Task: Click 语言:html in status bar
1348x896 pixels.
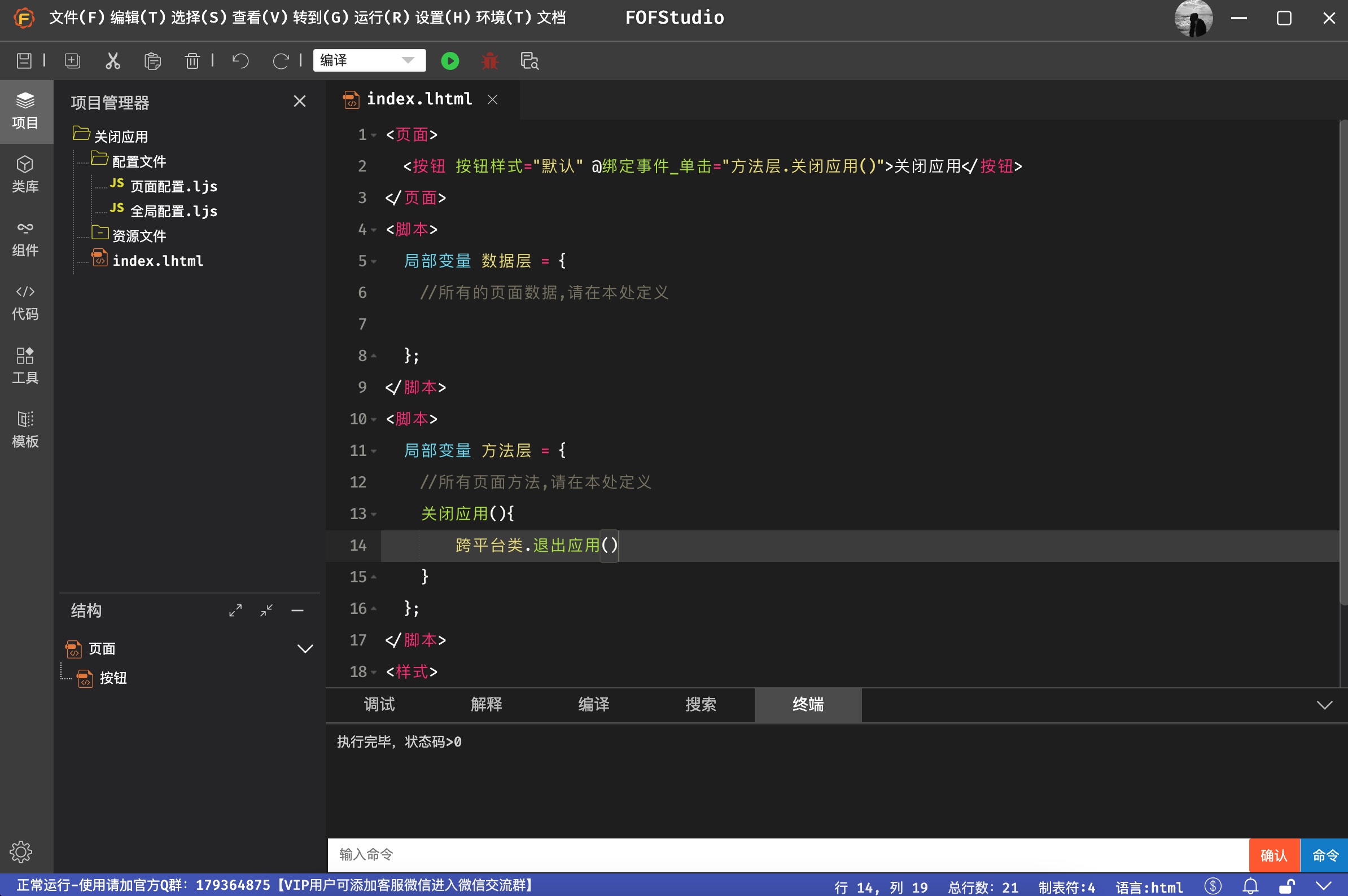Action: [x=1149, y=887]
